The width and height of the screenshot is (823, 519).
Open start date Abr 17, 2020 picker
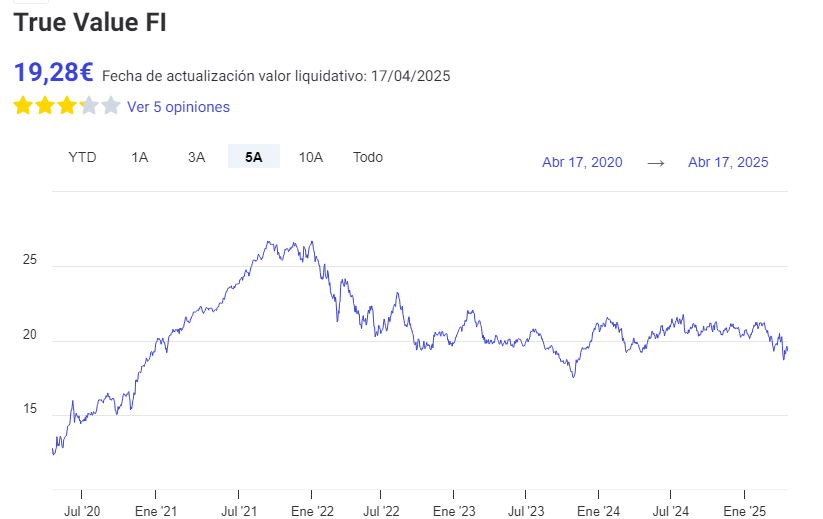[x=582, y=162]
